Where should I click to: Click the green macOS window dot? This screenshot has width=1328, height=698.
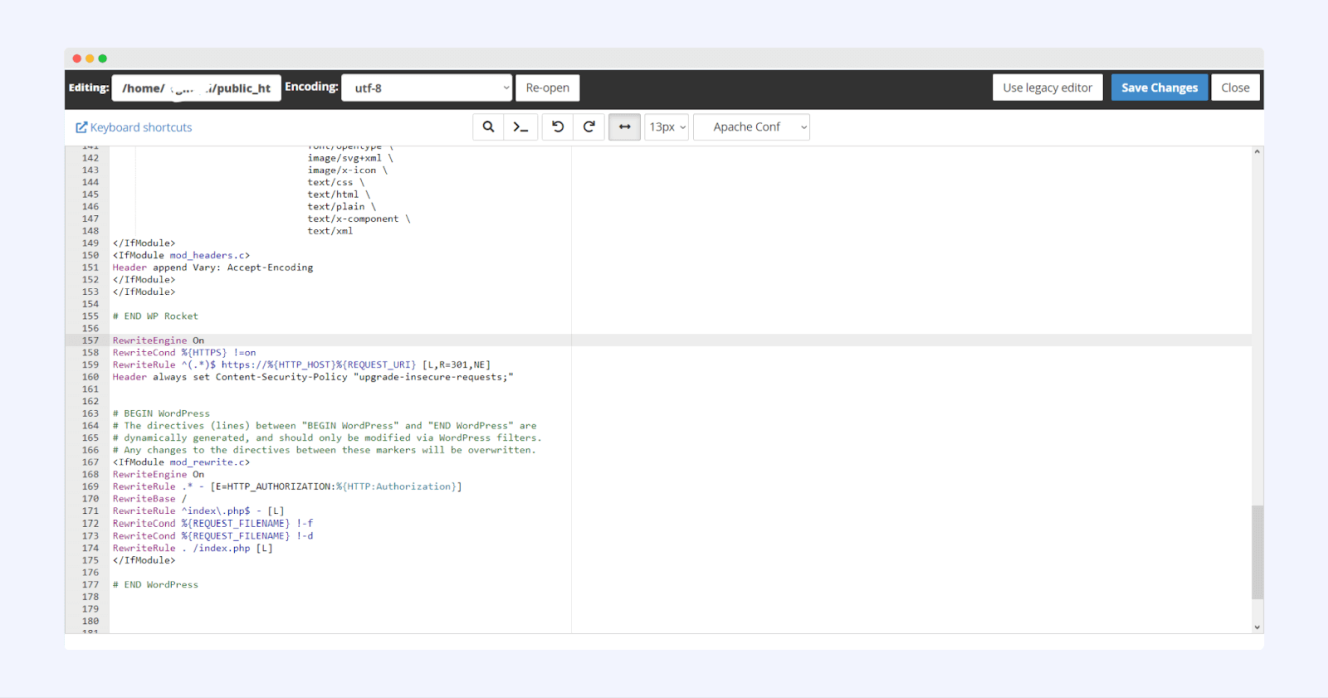[x=102, y=59]
